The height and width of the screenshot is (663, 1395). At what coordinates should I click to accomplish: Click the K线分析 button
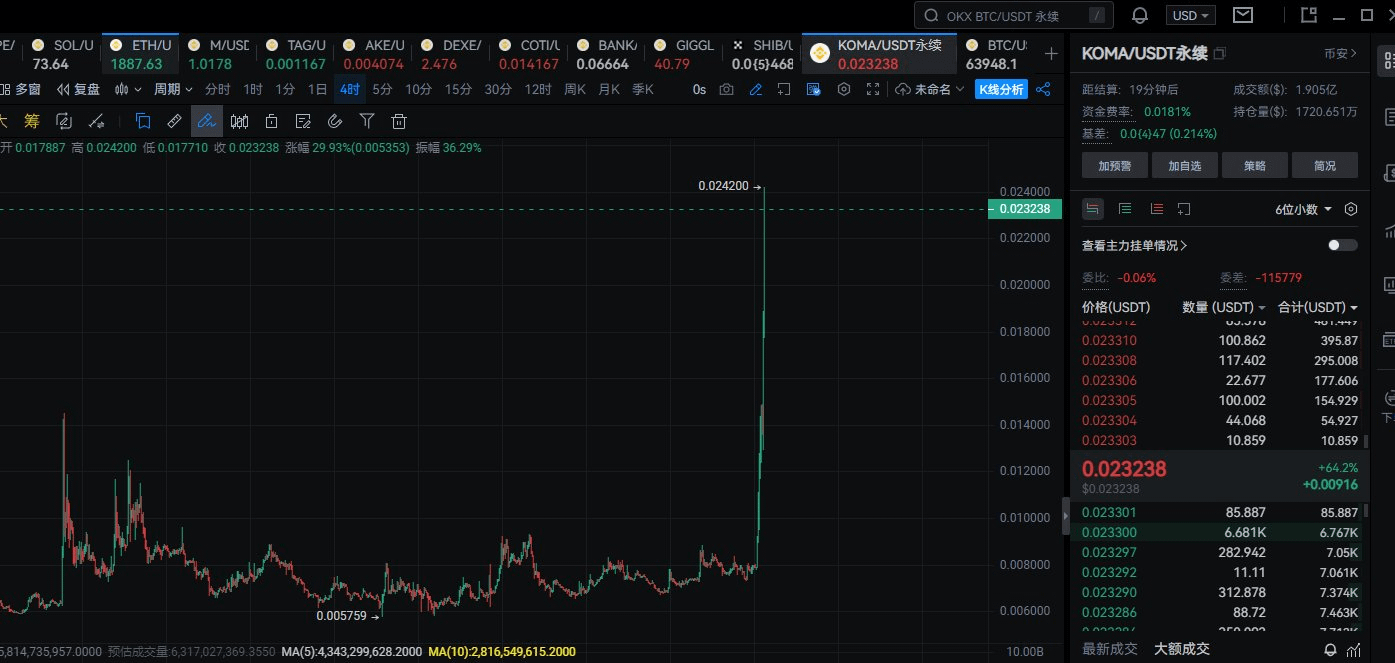pyautogui.click(x=1000, y=89)
